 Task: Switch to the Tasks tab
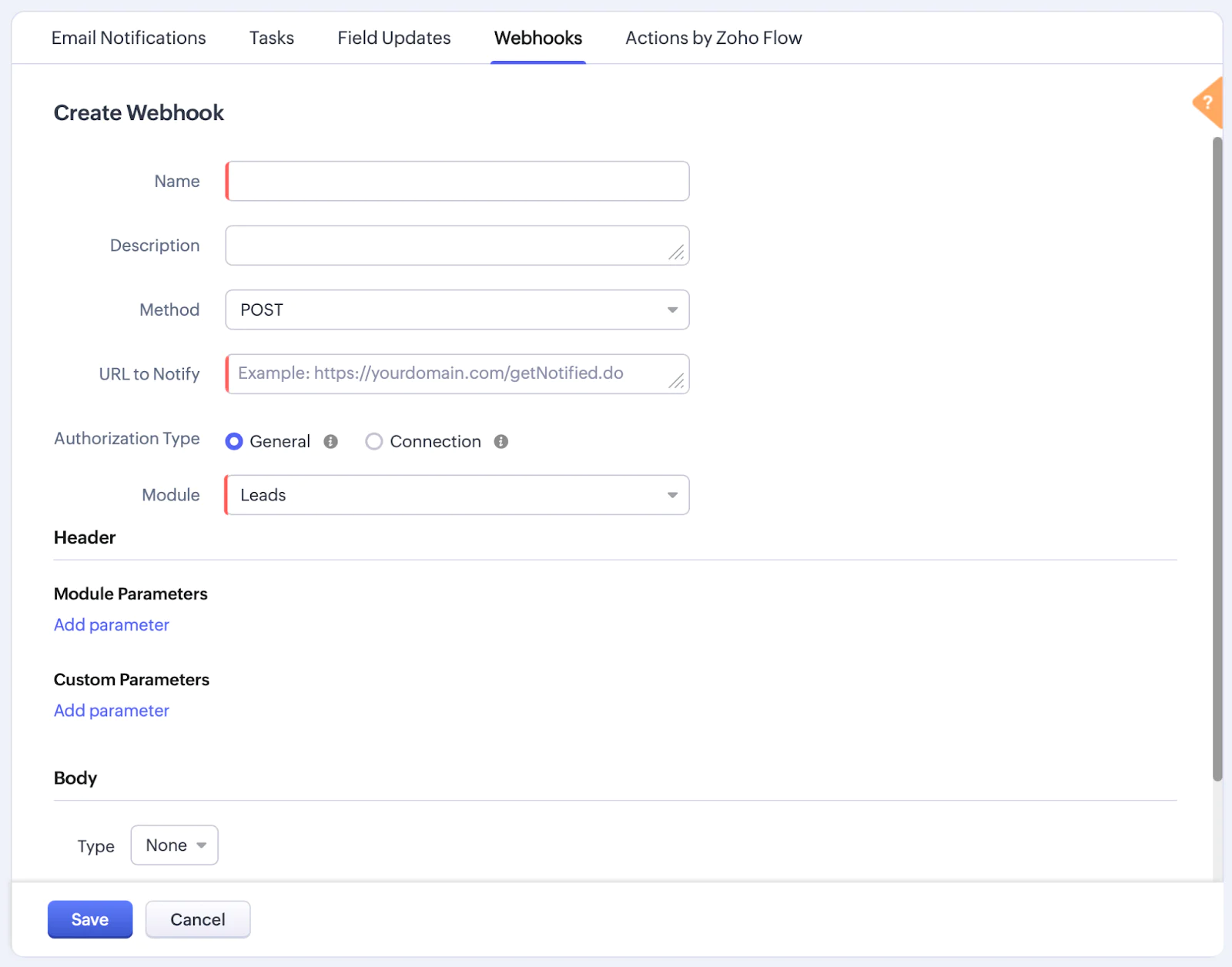tap(271, 37)
